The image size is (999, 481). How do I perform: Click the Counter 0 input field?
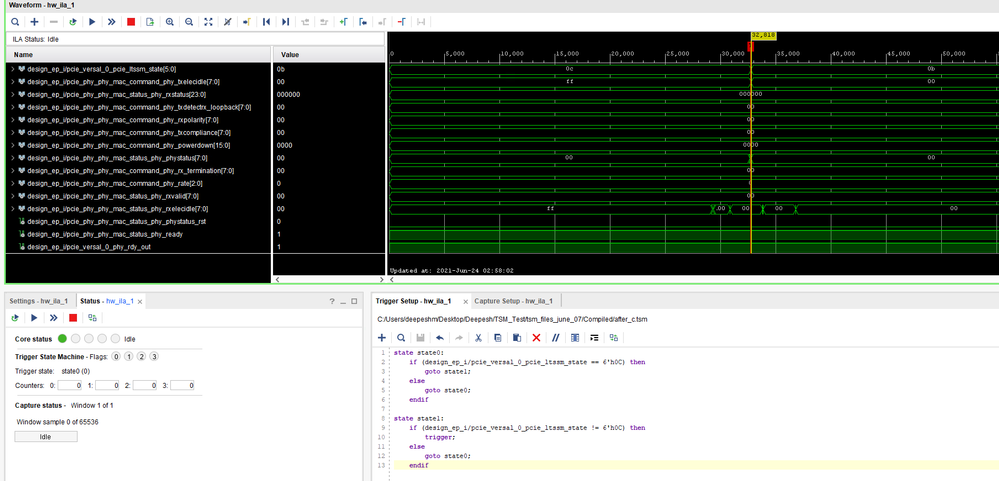click(70, 385)
